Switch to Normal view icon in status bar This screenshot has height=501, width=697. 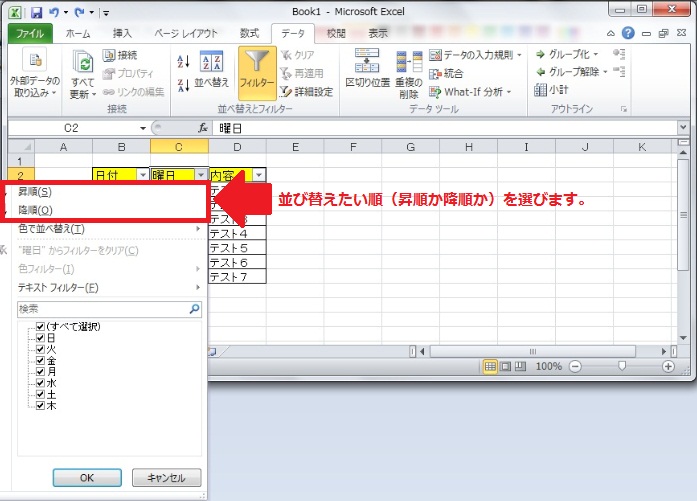pyautogui.click(x=490, y=366)
